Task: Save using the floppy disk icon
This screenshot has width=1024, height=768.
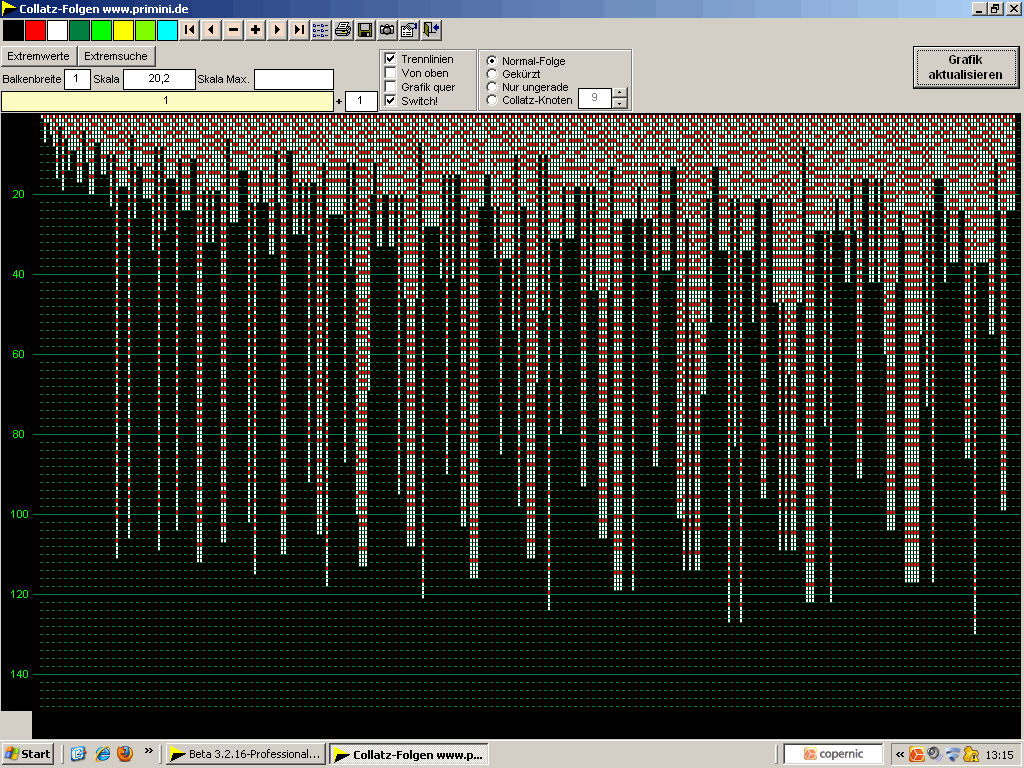Action: 365,30
